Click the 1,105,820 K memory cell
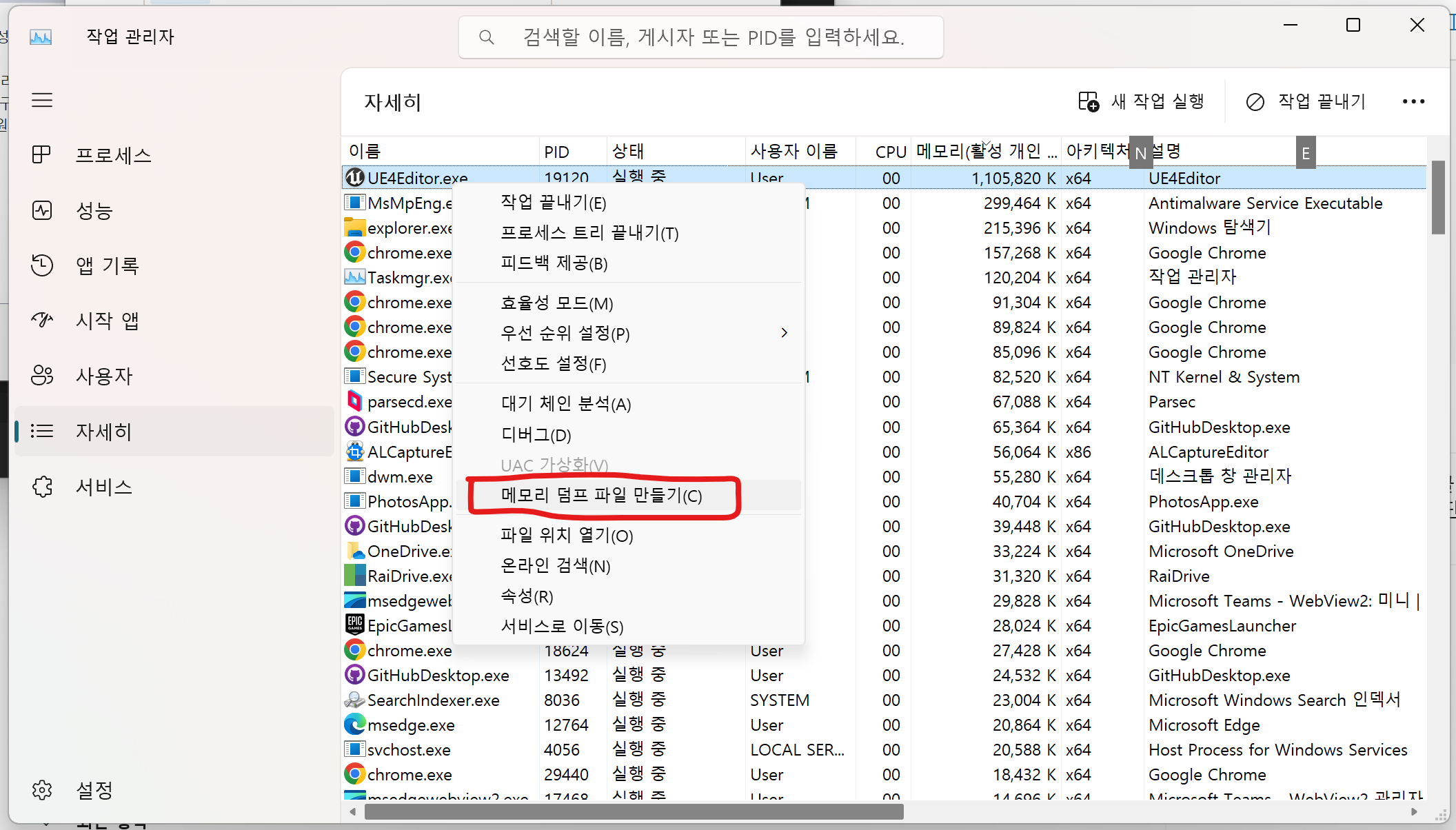Image resolution: width=1456 pixels, height=830 pixels. [x=1013, y=179]
